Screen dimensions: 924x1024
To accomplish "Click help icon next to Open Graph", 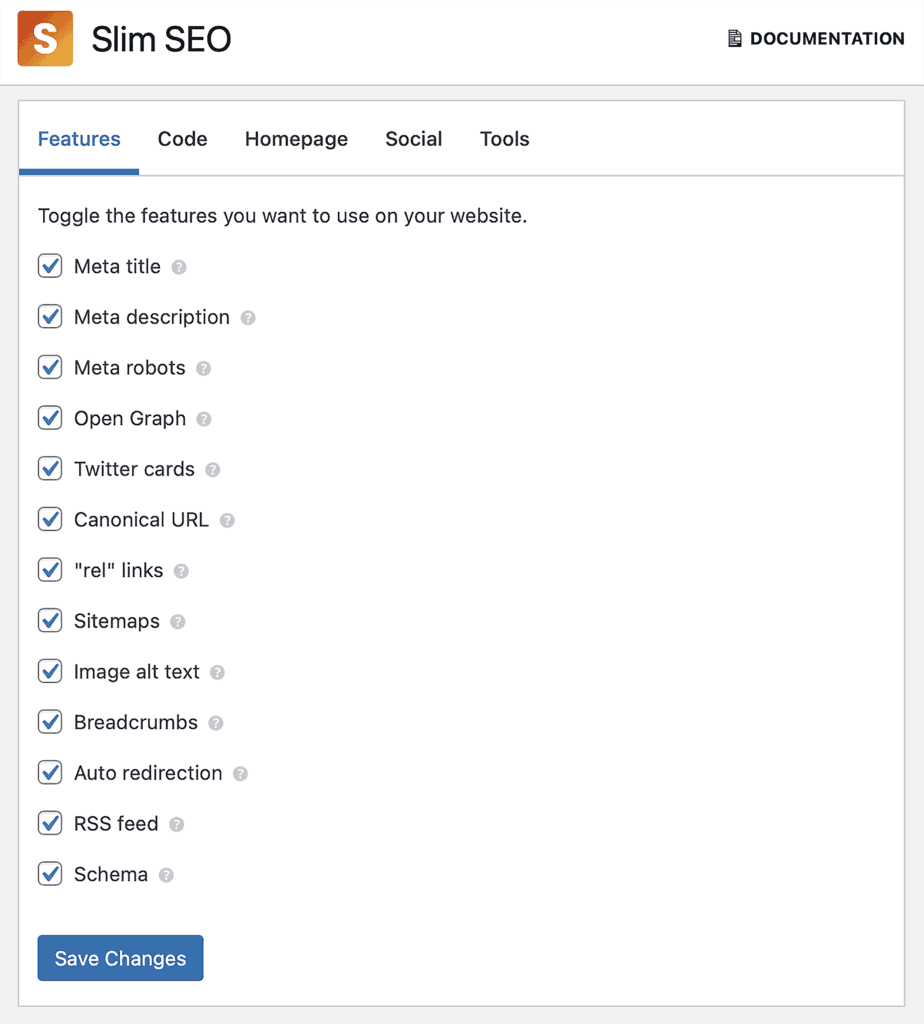I will [204, 419].
